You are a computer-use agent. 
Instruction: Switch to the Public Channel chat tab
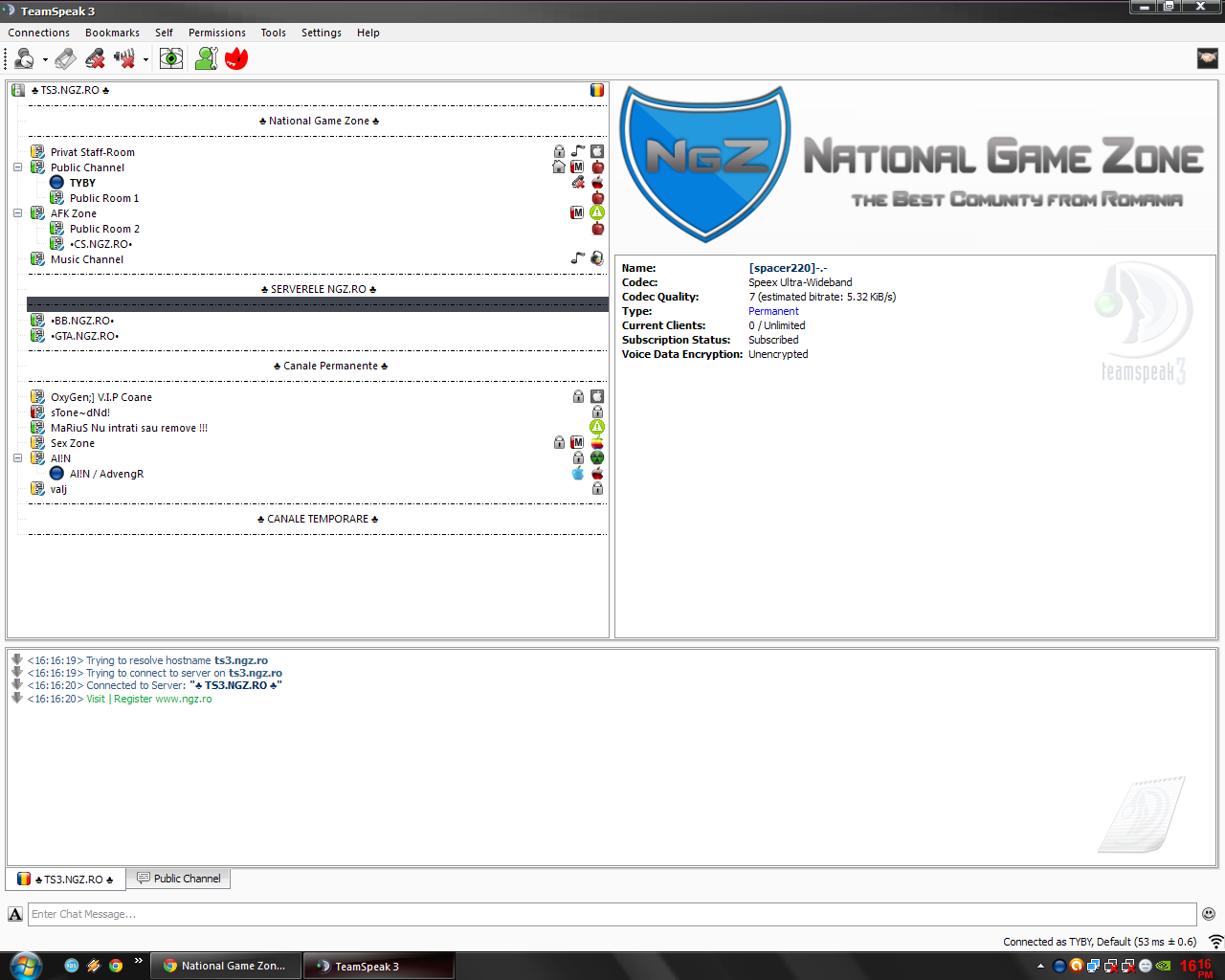[178, 879]
